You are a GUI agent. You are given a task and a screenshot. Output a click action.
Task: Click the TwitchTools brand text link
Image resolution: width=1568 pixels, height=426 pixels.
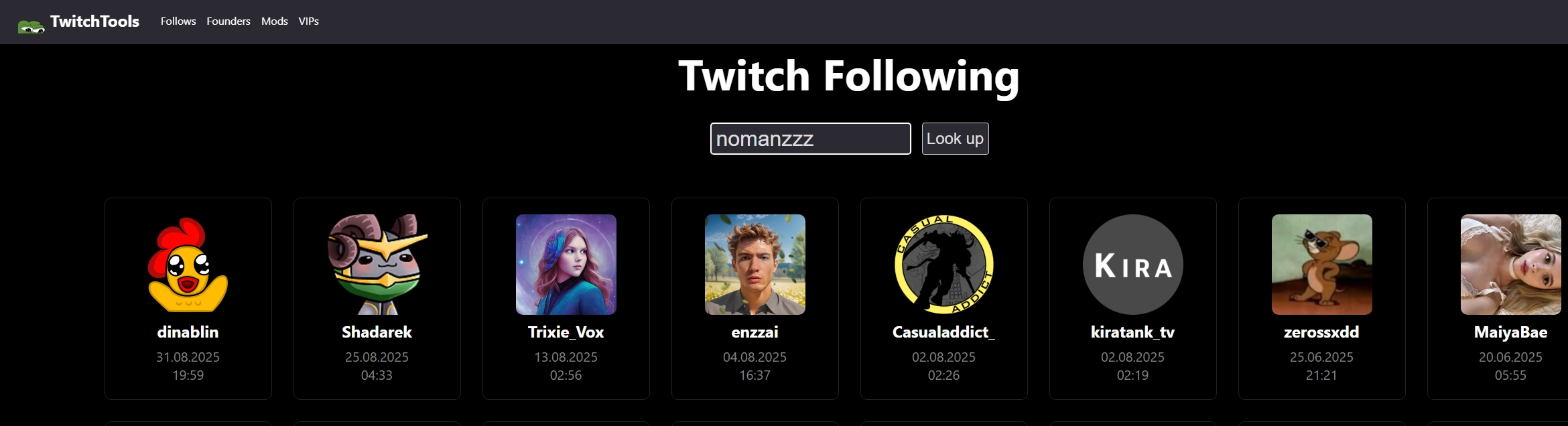tap(94, 21)
